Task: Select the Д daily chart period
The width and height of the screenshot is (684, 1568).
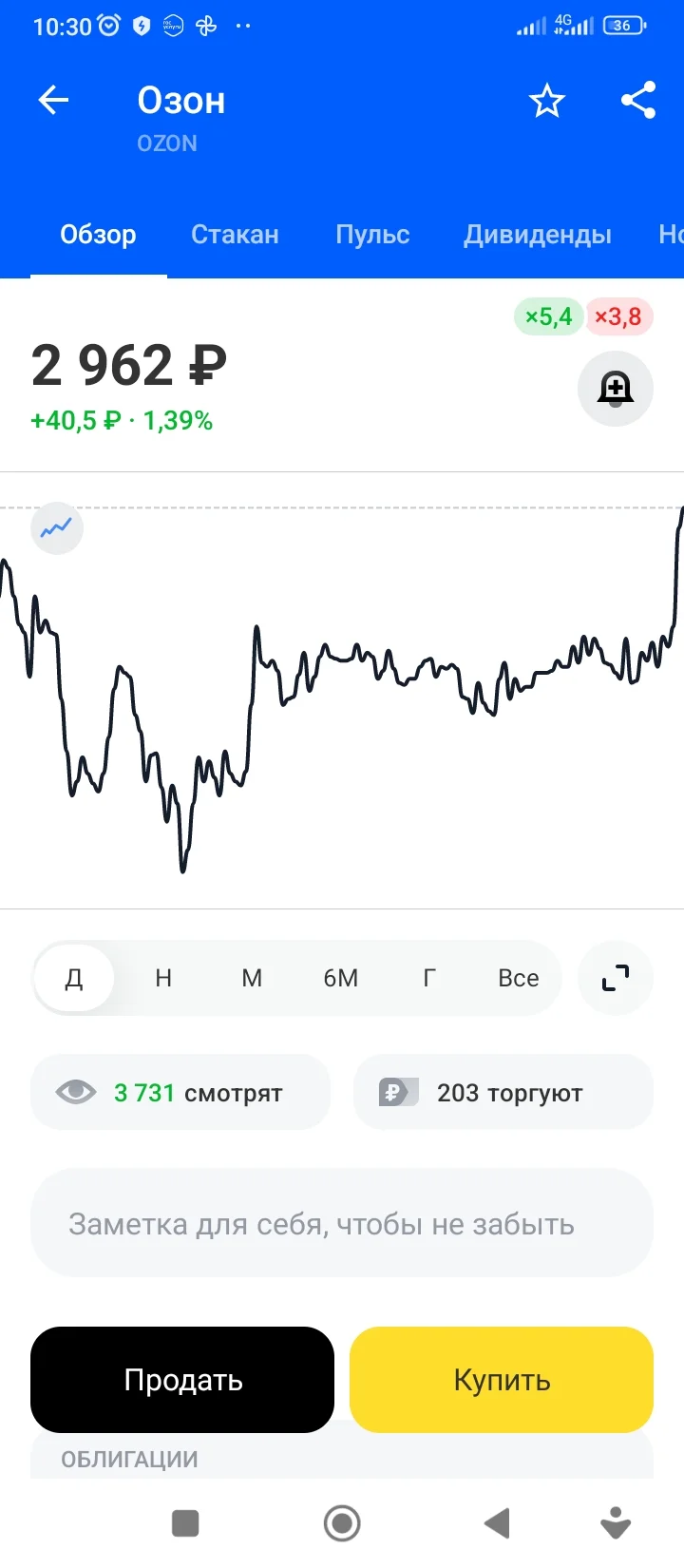Action: (74, 977)
